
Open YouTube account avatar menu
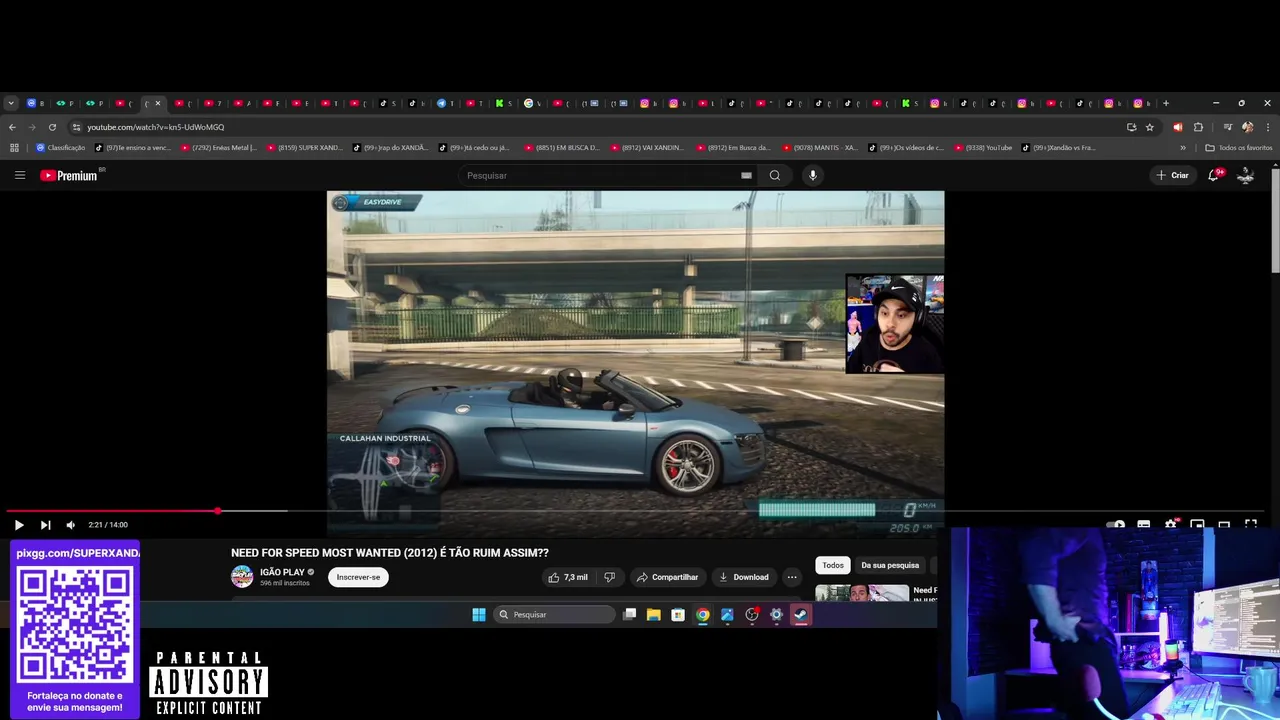click(x=1246, y=175)
